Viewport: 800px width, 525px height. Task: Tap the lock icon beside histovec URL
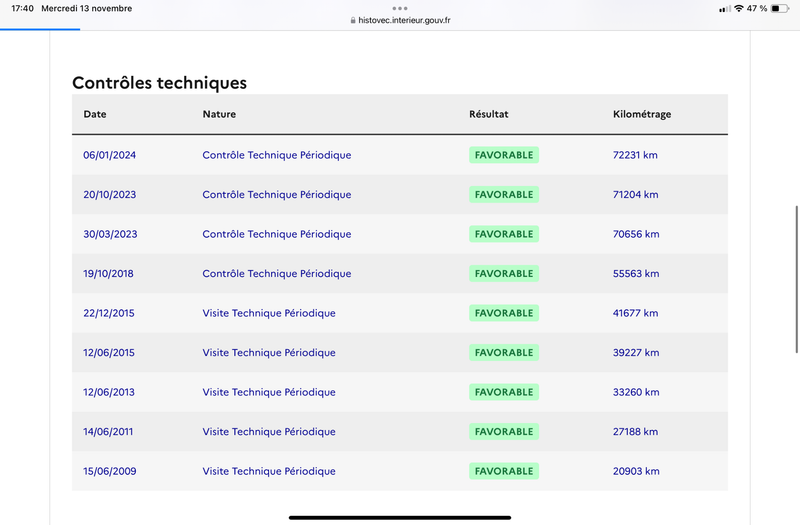pos(353,20)
